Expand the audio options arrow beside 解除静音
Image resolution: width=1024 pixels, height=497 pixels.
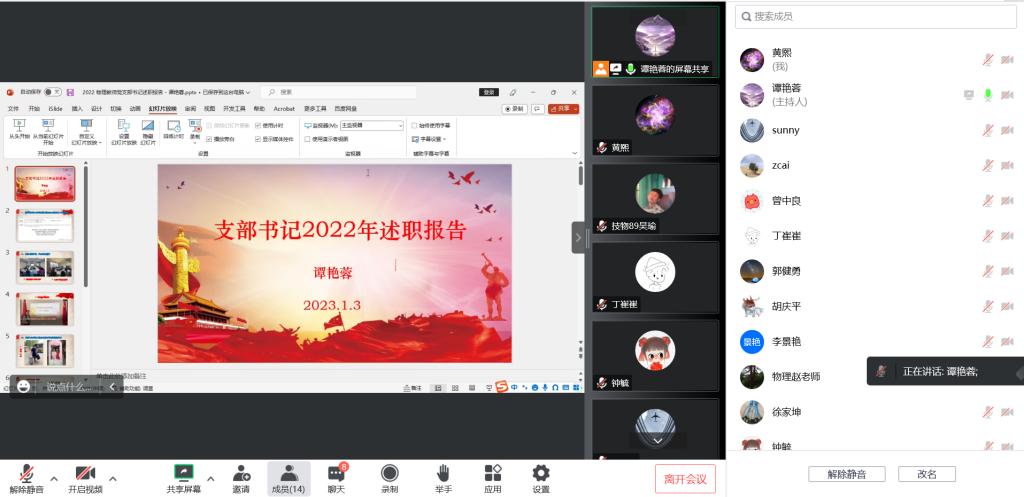coord(54,478)
